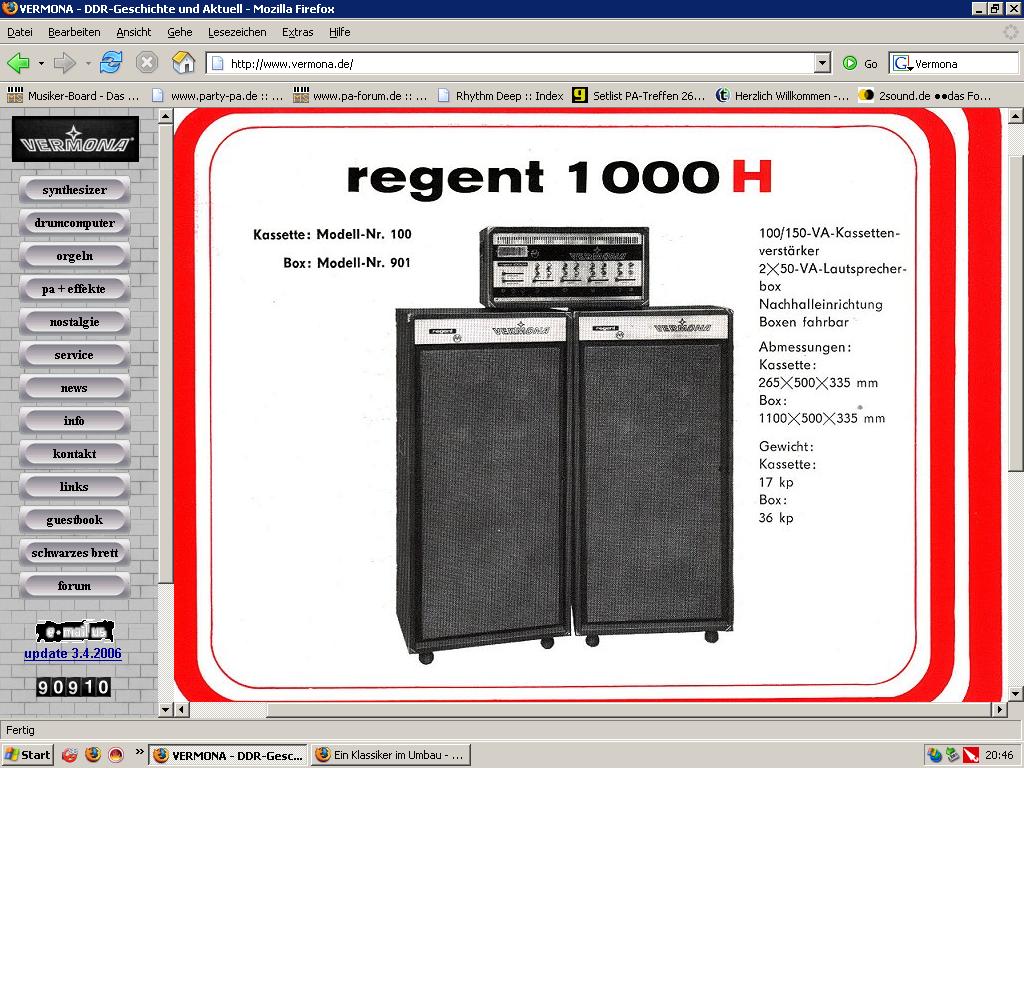Open the 2sound.de bookmark
This screenshot has height=1000, width=1024.
click(x=925, y=96)
